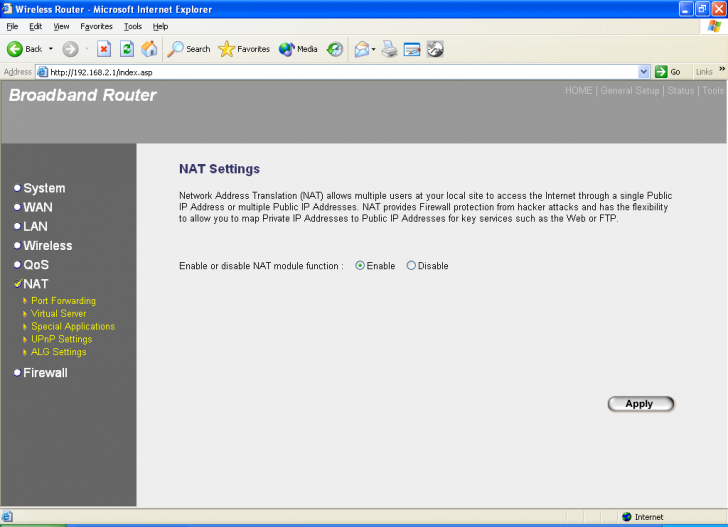
Task: Select Wireless in sidebar
Action: pyautogui.click(x=47, y=245)
